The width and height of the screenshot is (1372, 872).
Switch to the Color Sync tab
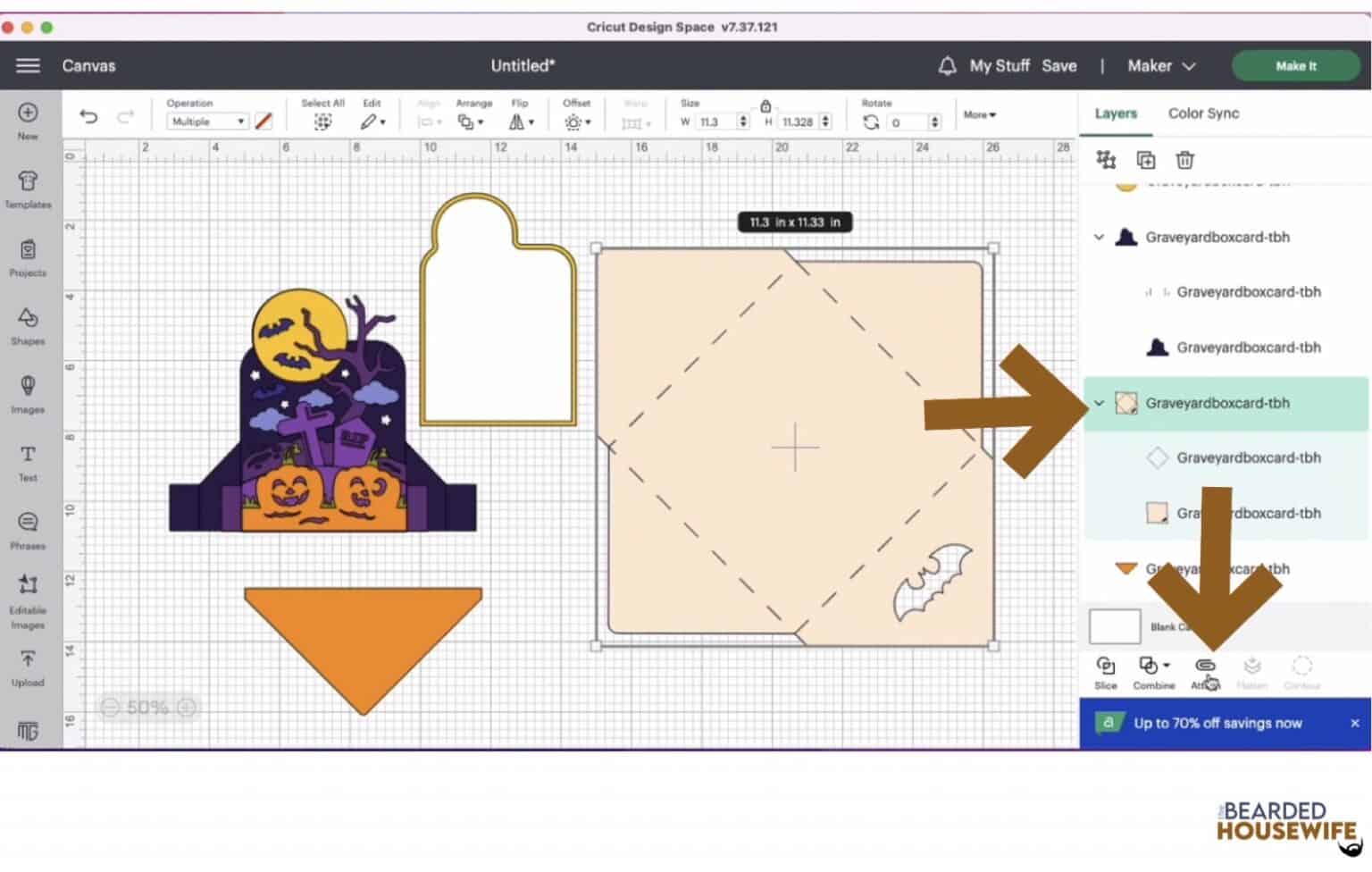(1203, 113)
